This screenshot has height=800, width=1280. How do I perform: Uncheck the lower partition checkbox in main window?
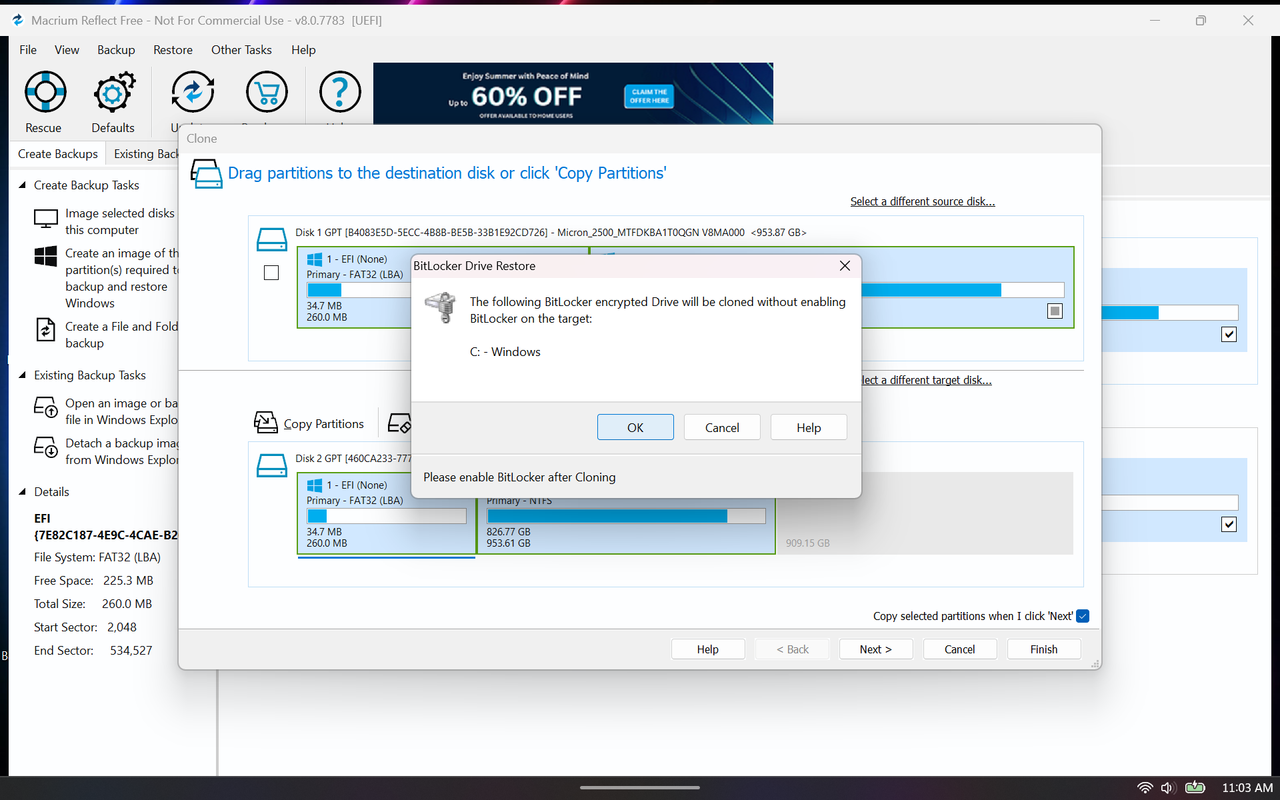click(1229, 524)
